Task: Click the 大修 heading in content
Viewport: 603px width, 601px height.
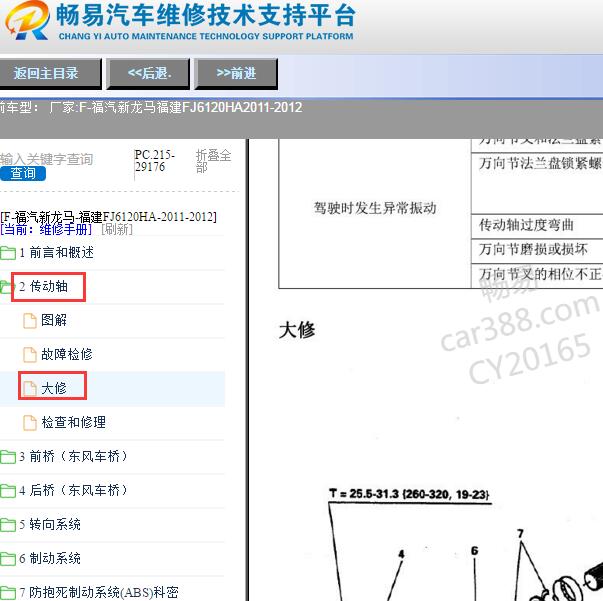Action: click(297, 330)
